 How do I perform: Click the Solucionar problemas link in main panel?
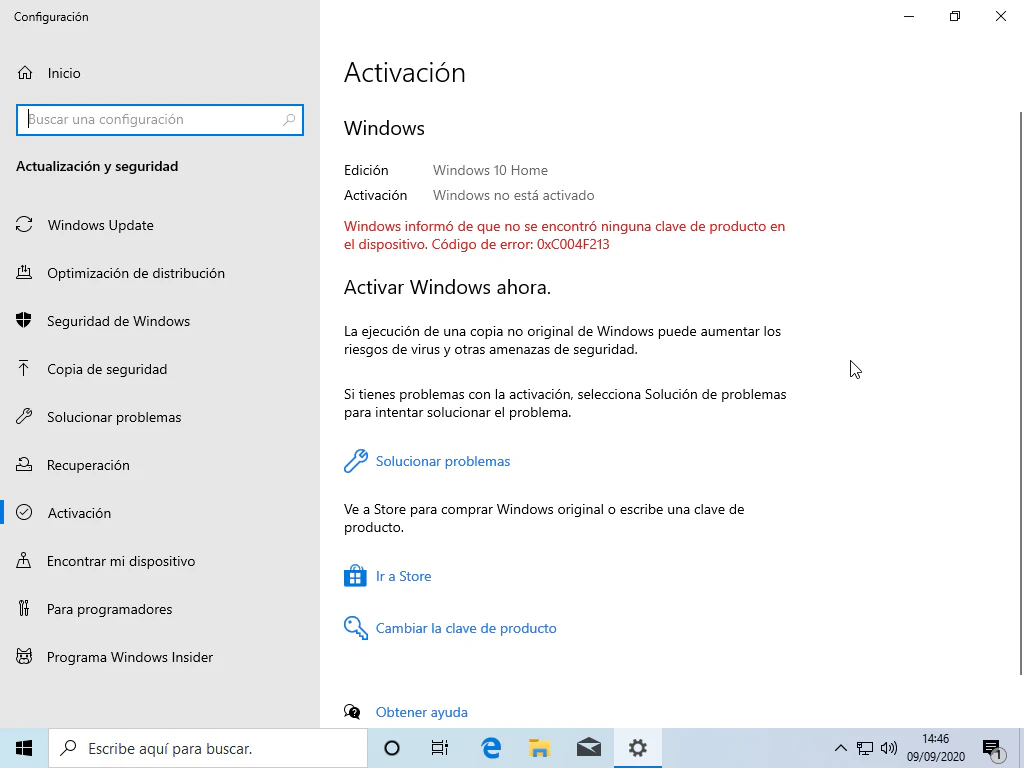(x=442, y=461)
